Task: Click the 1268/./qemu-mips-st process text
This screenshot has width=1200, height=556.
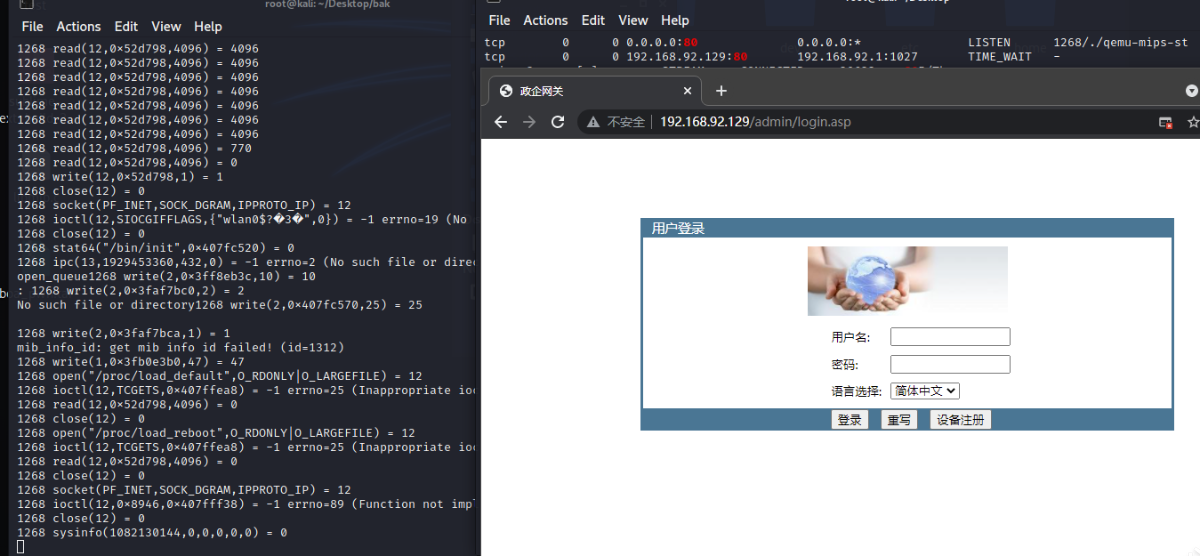Action: [1121, 43]
